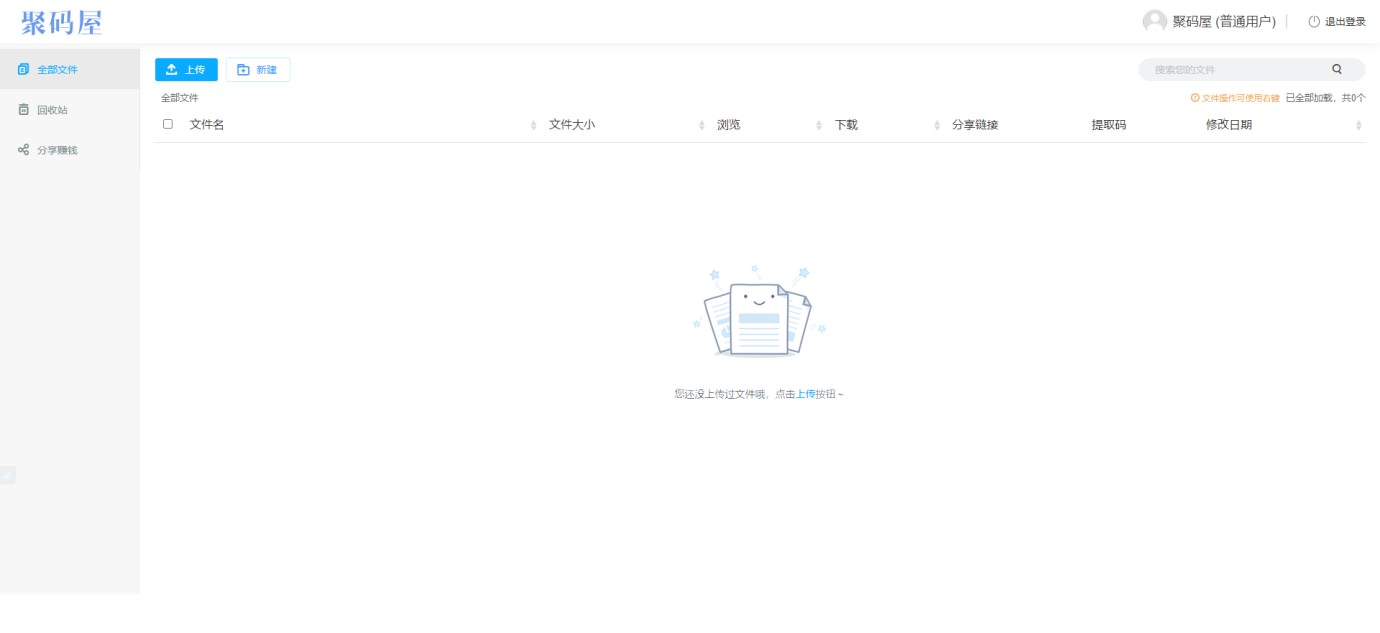Toggle sort arrows of 浏览 column
The height and width of the screenshot is (633, 1380).
[x=819, y=125]
